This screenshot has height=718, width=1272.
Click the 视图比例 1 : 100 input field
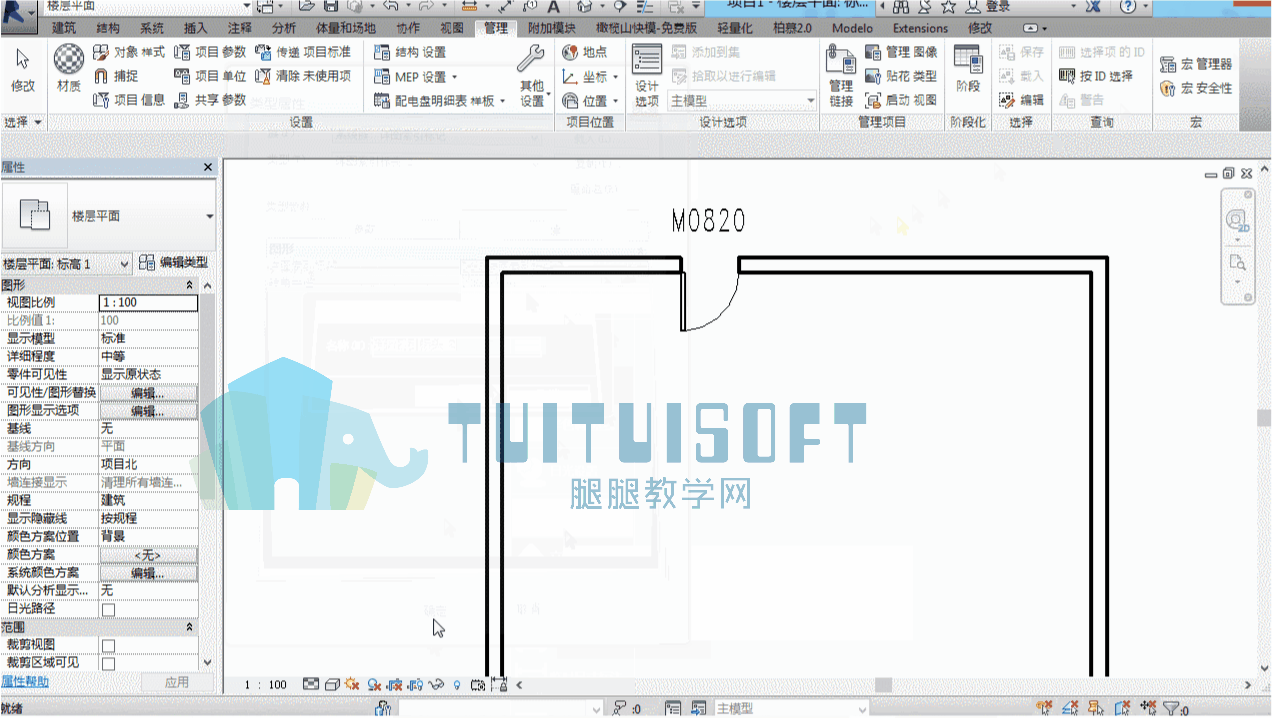pos(148,303)
